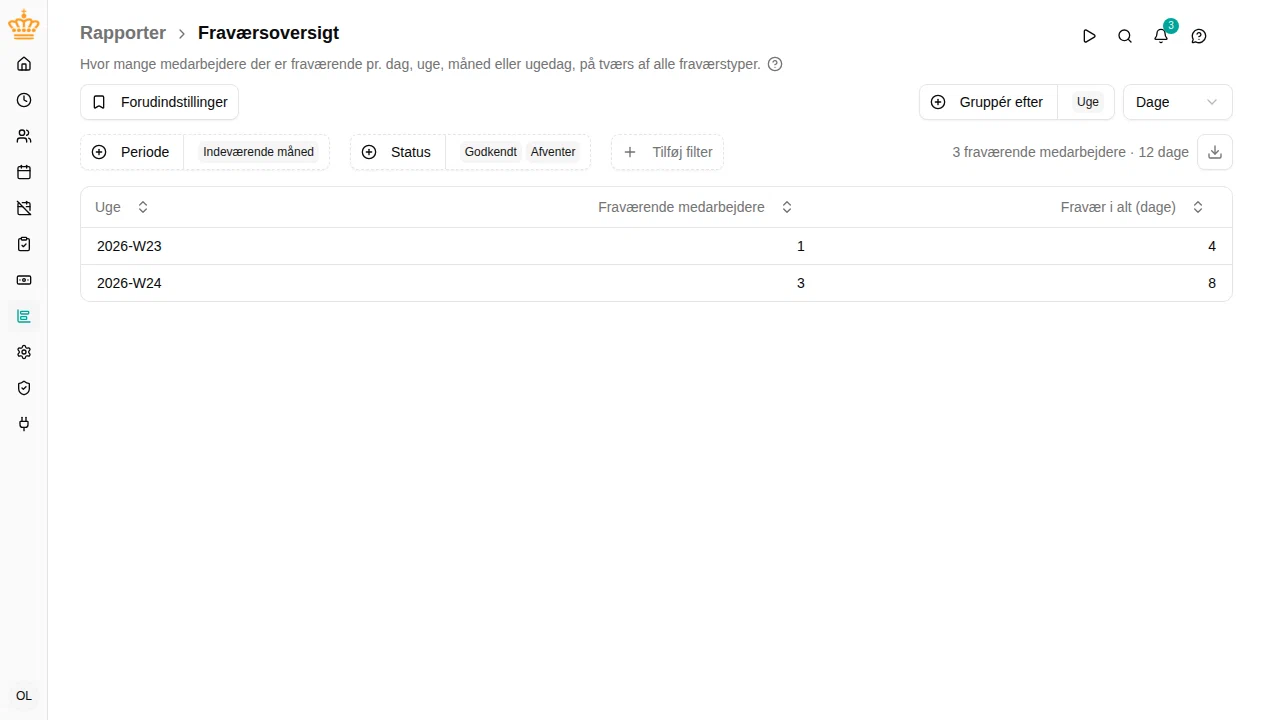
Task: Click the play icon in header
Action: 1089,36
